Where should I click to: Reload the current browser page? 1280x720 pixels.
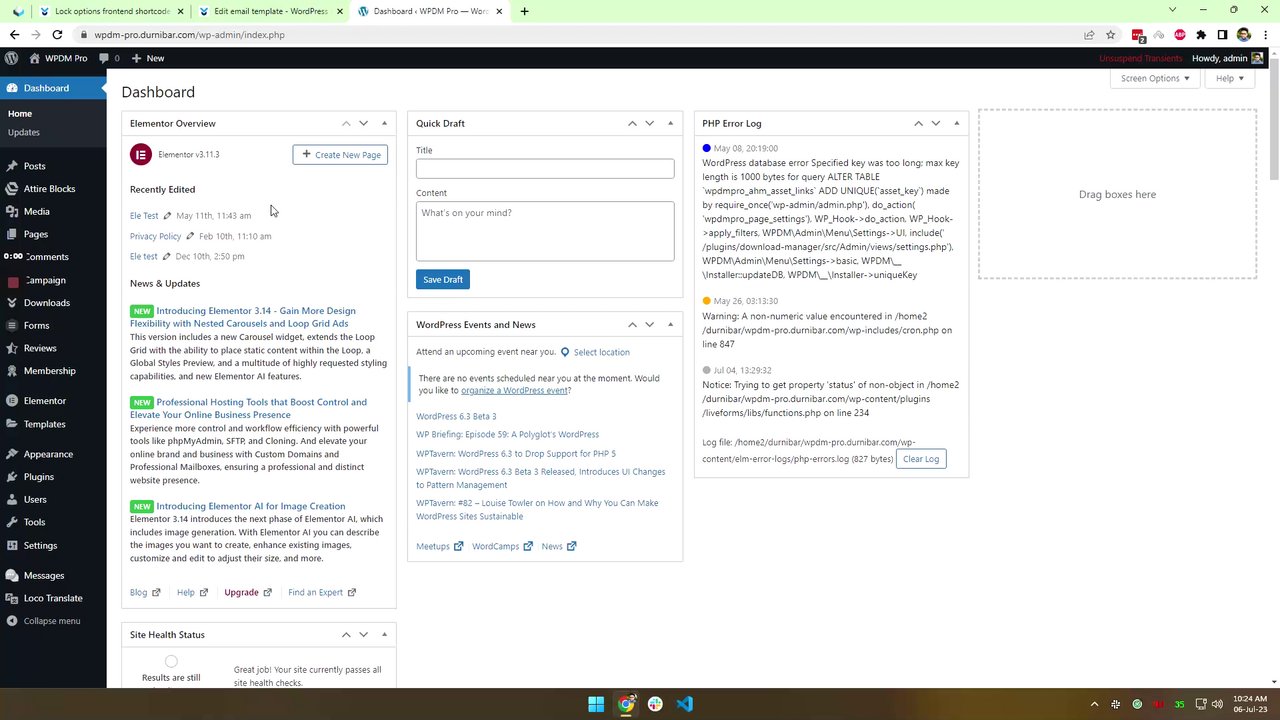(x=57, y=34)
